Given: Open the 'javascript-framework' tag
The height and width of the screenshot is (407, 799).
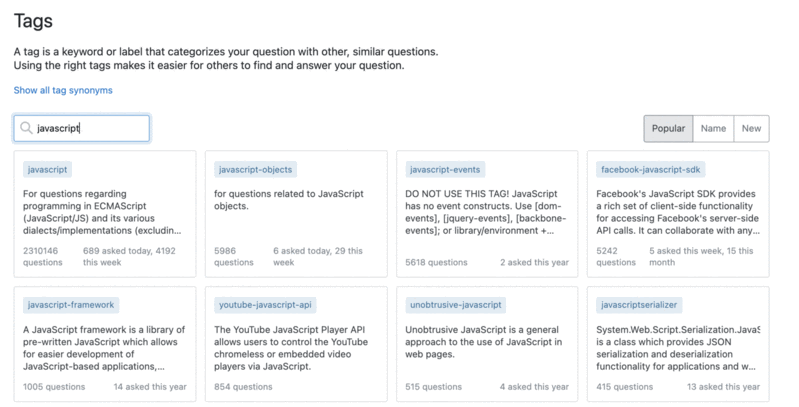Looking at the screenshot, I should tap(71, 305).
